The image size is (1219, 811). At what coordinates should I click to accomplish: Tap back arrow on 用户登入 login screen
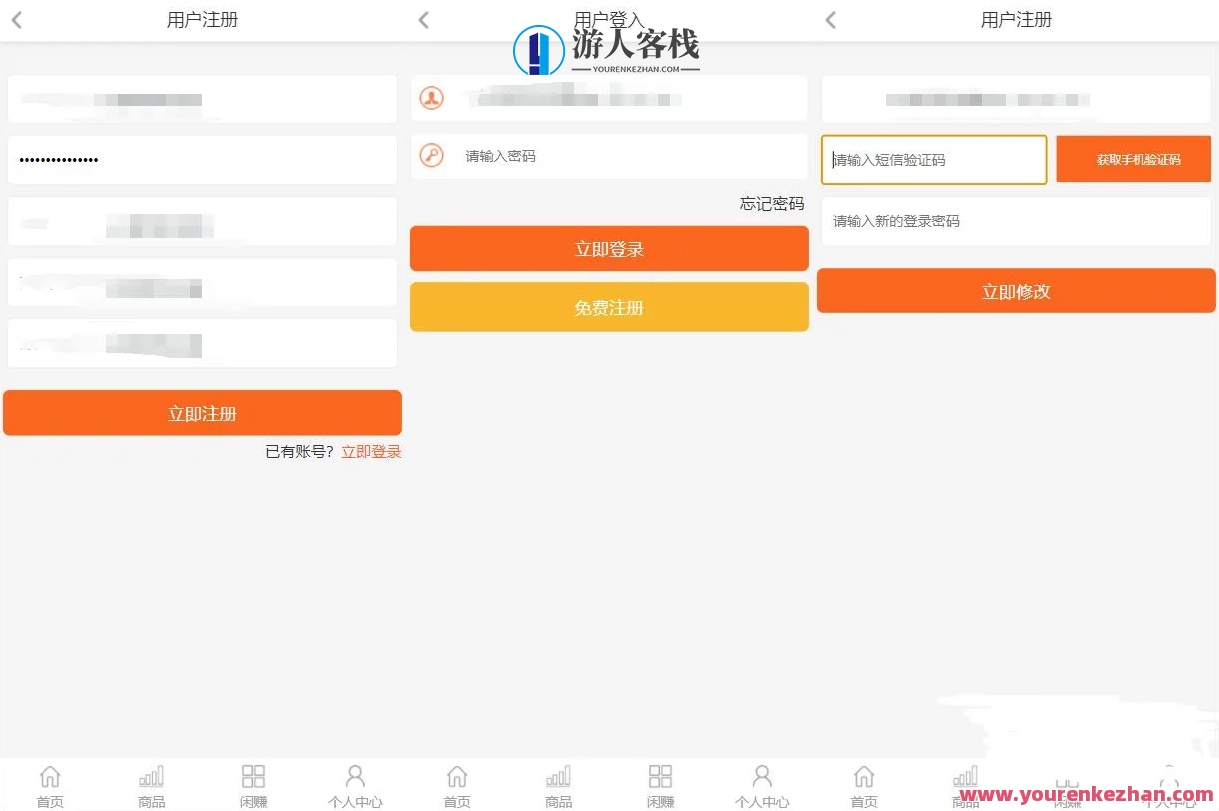[424, 20]
